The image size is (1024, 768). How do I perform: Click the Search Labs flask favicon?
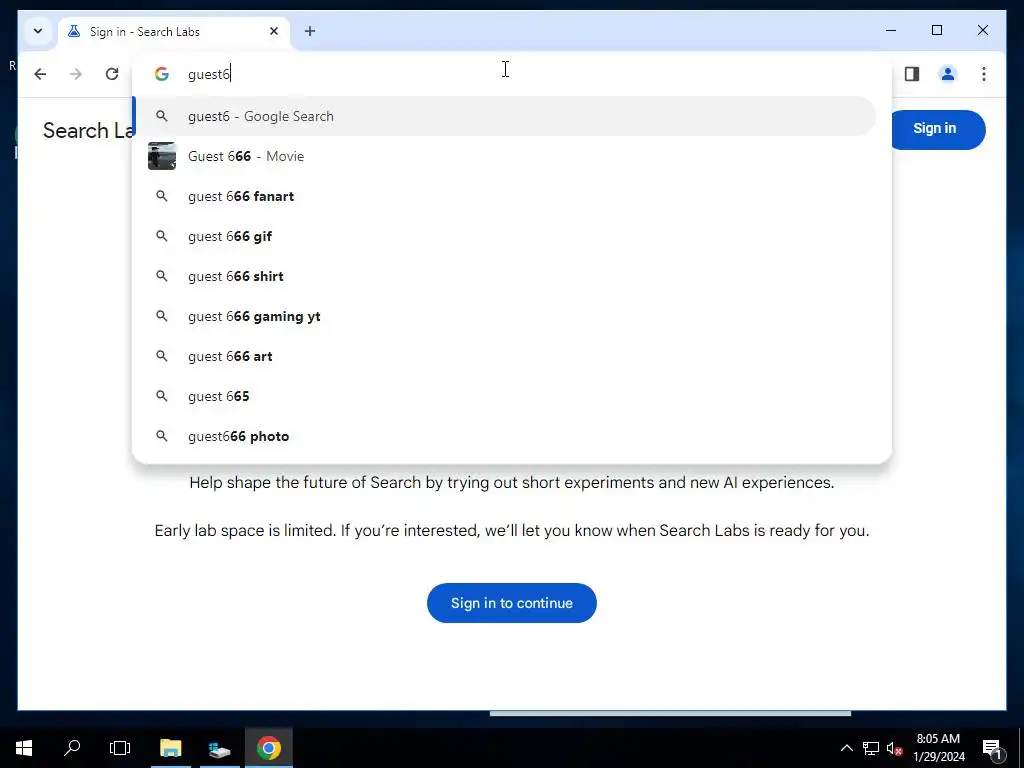tap(74, 31)
